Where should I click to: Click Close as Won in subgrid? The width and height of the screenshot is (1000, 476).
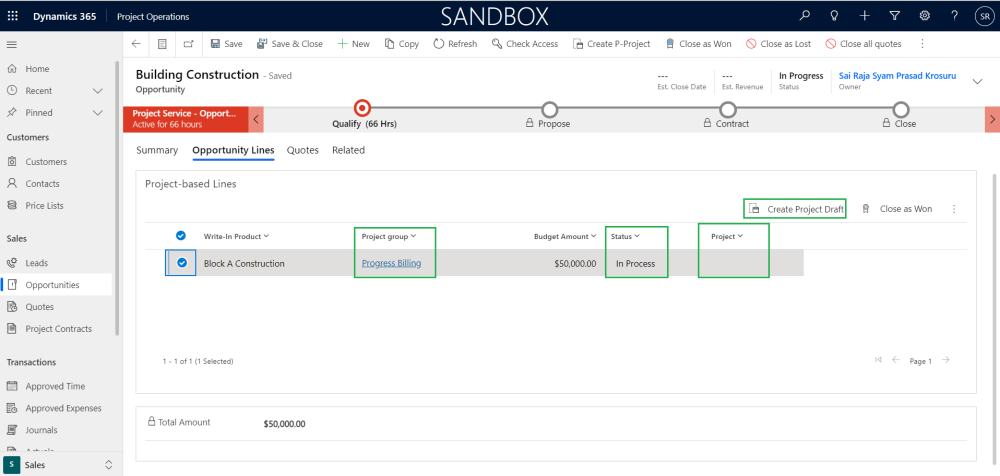pos(897,209)
